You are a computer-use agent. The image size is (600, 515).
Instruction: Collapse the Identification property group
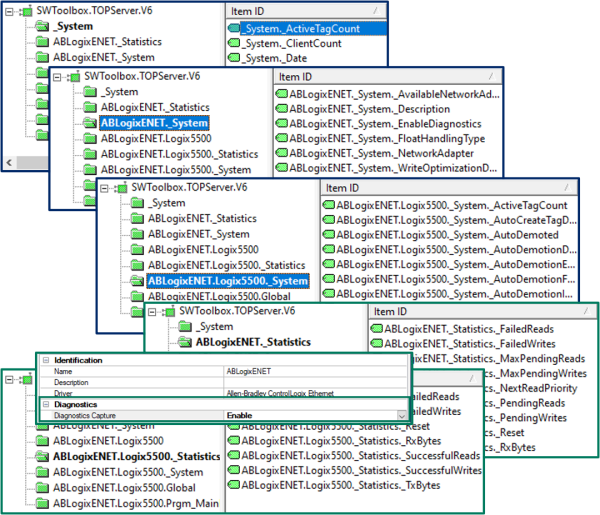point(46,360)
